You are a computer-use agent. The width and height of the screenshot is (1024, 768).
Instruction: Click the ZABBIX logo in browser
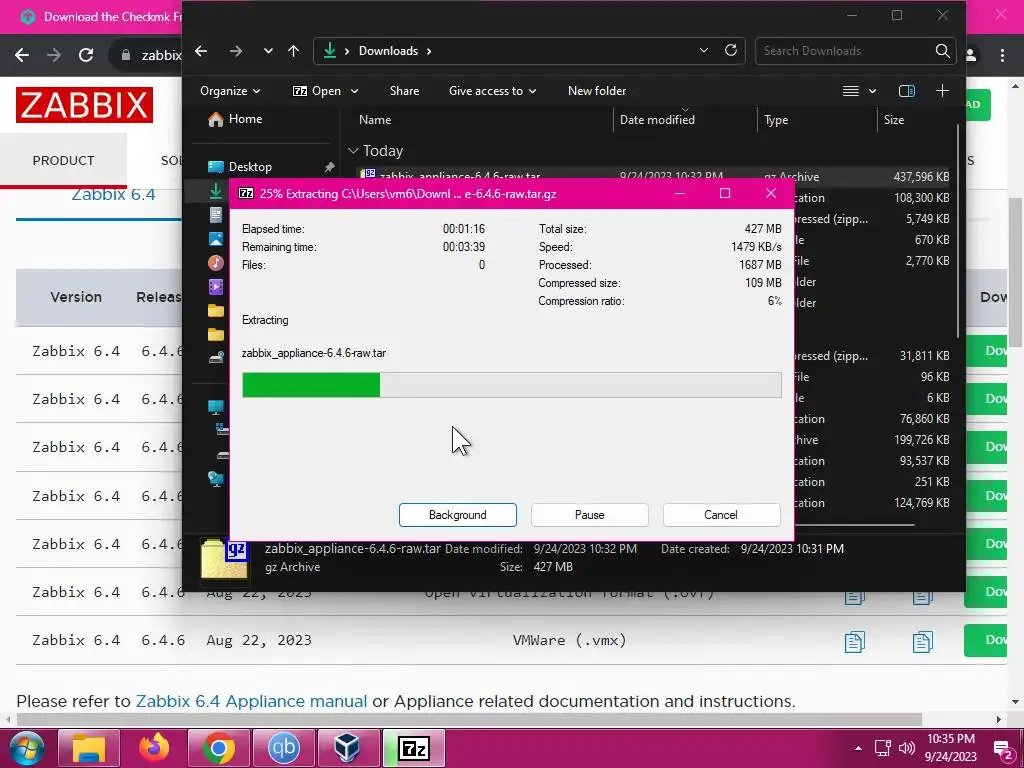click(84, 104)
